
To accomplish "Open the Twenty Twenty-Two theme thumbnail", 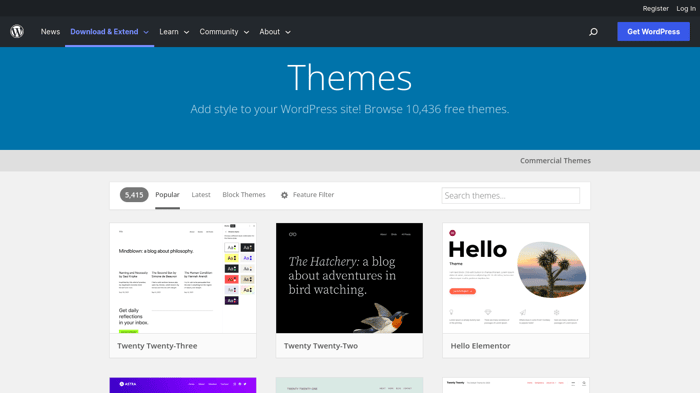I will coord(349,278).
